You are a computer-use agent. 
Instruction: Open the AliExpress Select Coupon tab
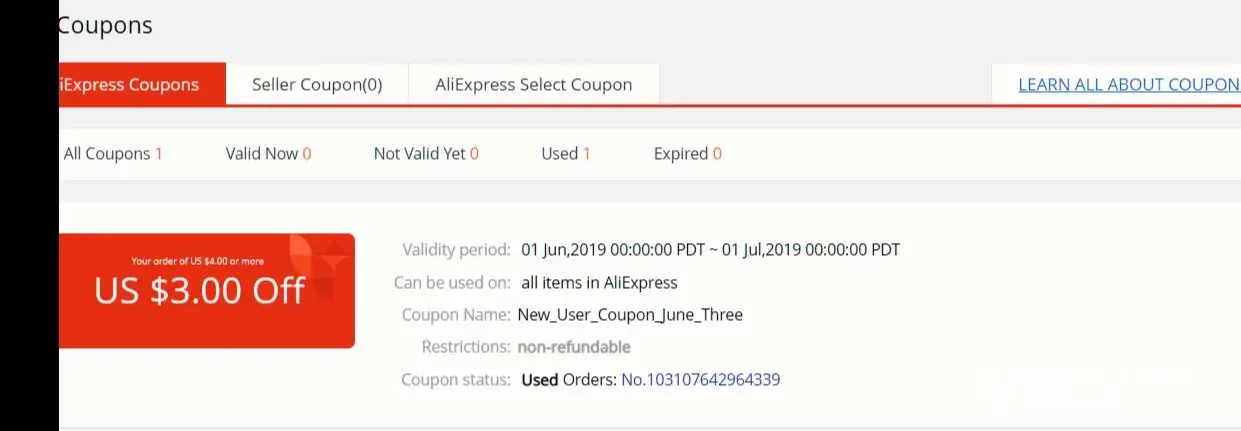[x=533, y=85]
